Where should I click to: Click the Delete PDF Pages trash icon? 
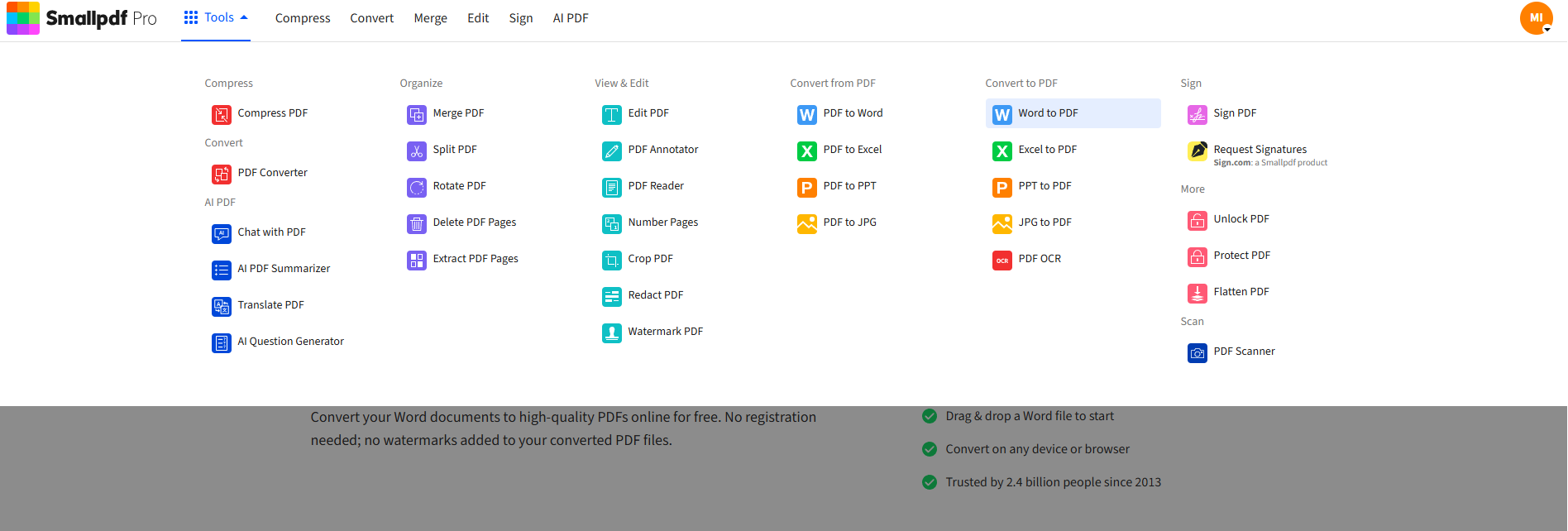pyautogui.click(x=417, y=223)
